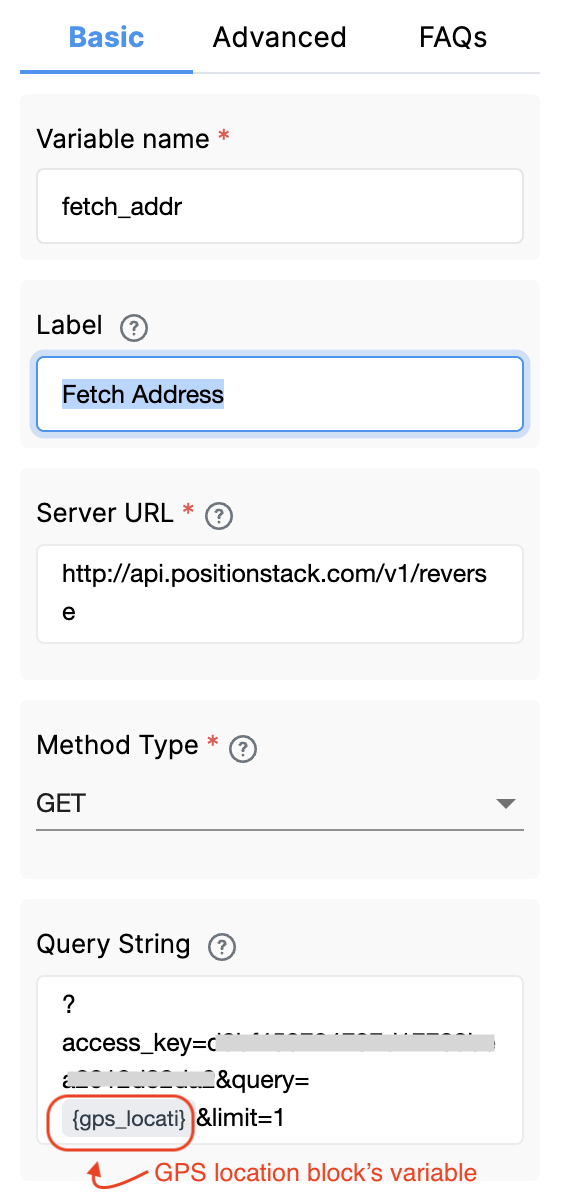Open help icon next to Label
The height and width of the screenshot is (1196, 564).
click(x=134, y=328)
